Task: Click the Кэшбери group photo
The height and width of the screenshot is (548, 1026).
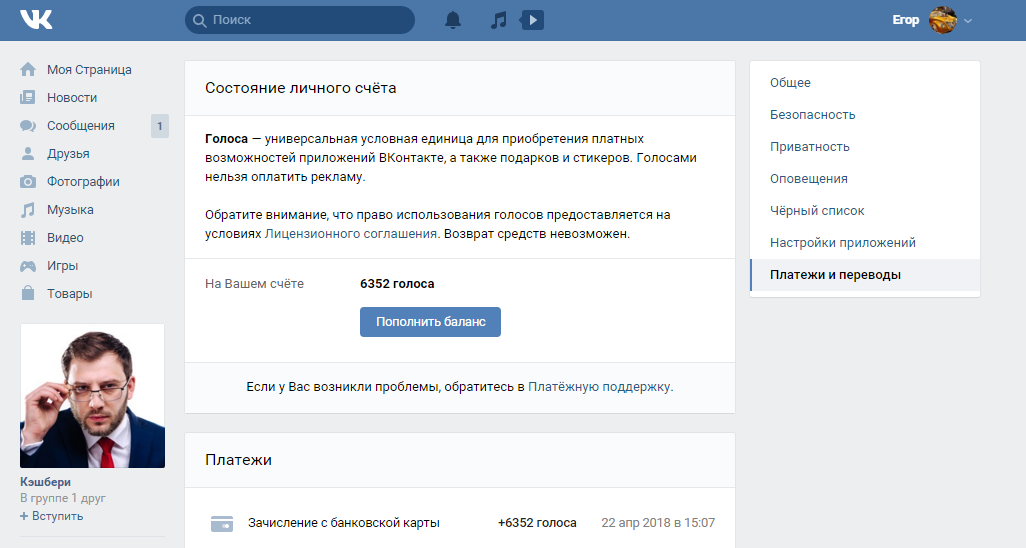Action: pos(92,395)
